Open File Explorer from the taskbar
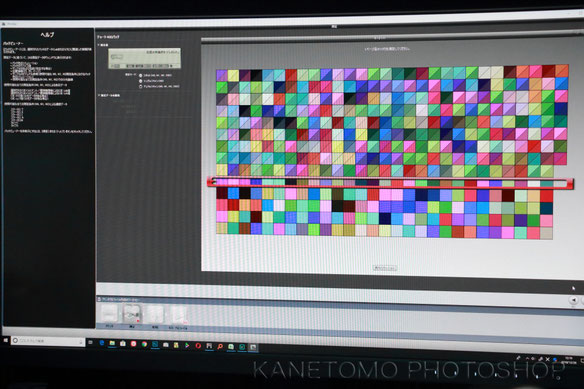Screen dimensions: 584x389 click(x=112, y=343)
